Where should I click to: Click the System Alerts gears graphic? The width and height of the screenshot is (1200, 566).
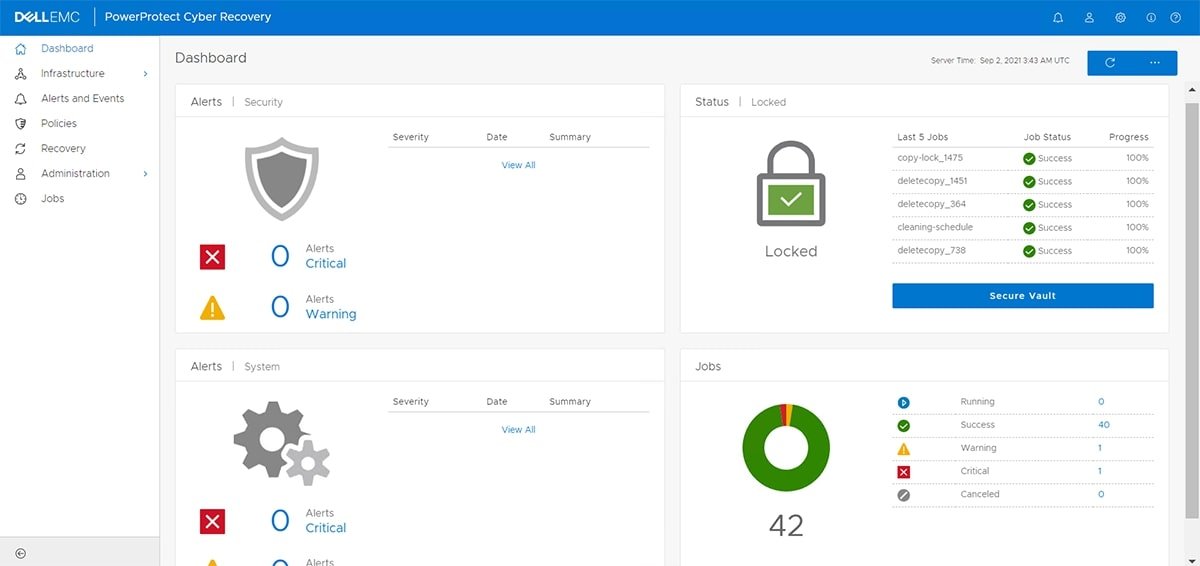click(x=282, y=444)
